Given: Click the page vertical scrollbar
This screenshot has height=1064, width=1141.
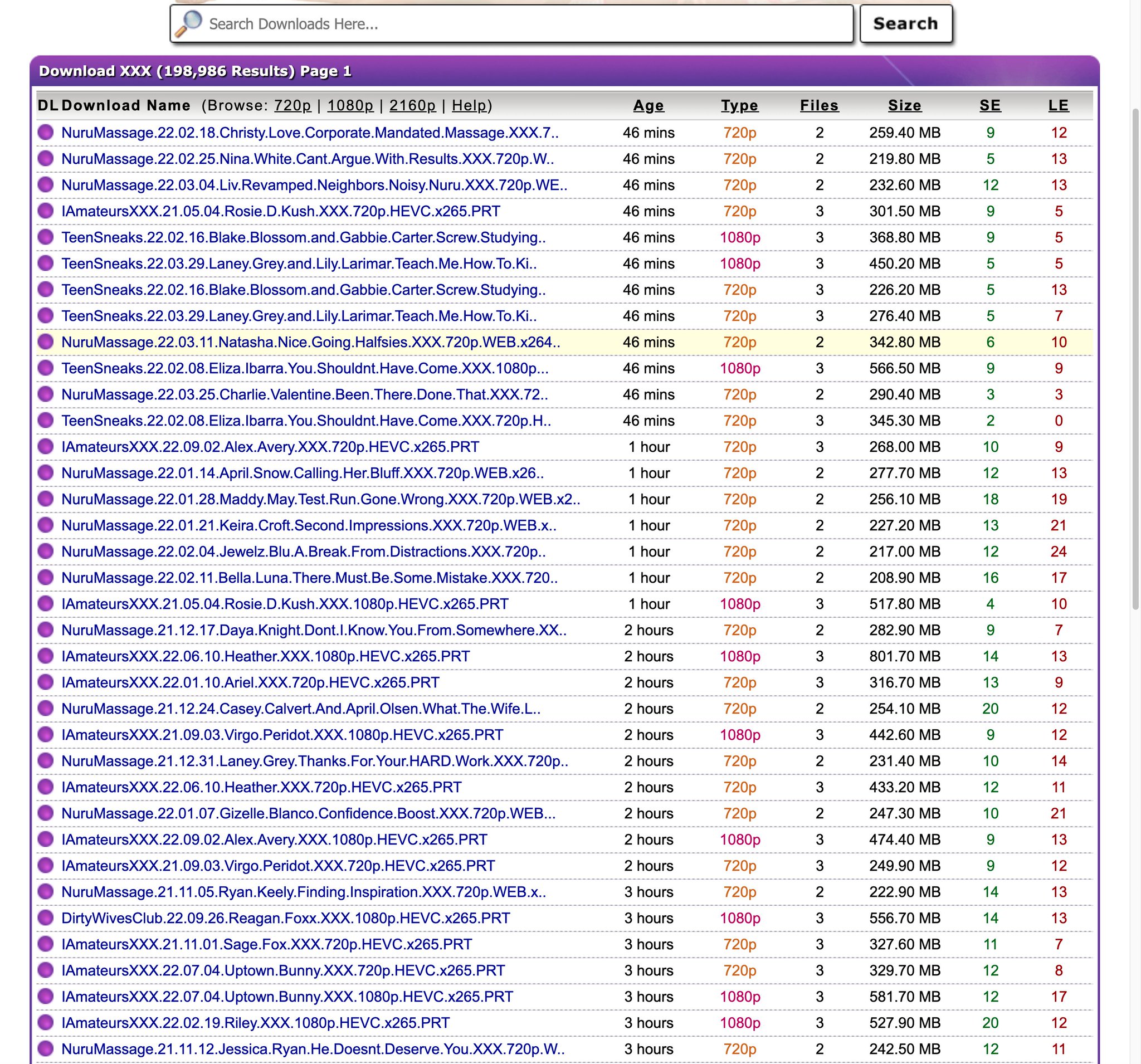Looking at the screenshot, I should (1135, 356).
